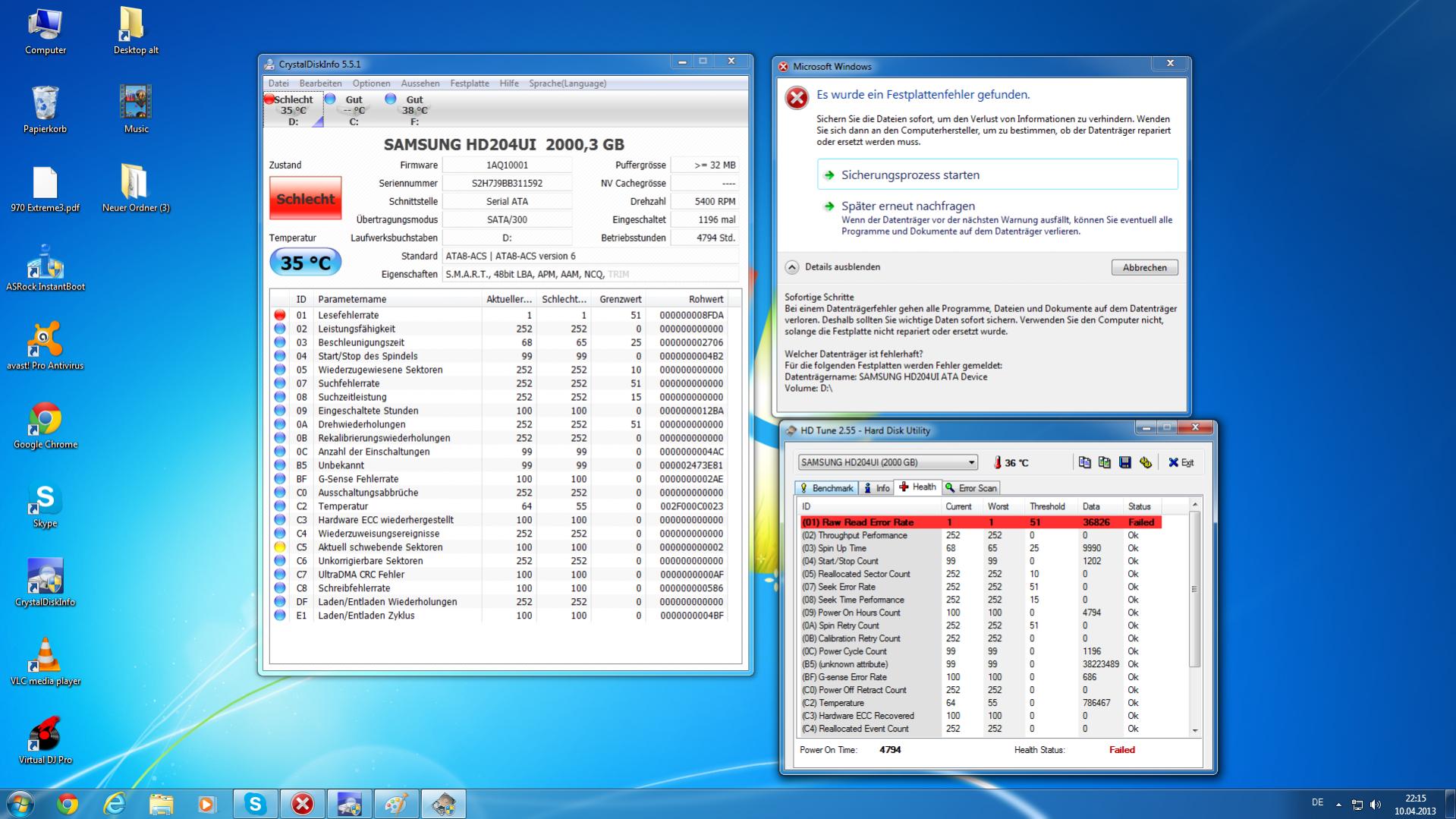The width and height of the screenshot is (1456, 819).
Task: Select the Schlecht D: drive in CrystalDiskInfo
Action: pyautogui.click(x=293, y=110)
